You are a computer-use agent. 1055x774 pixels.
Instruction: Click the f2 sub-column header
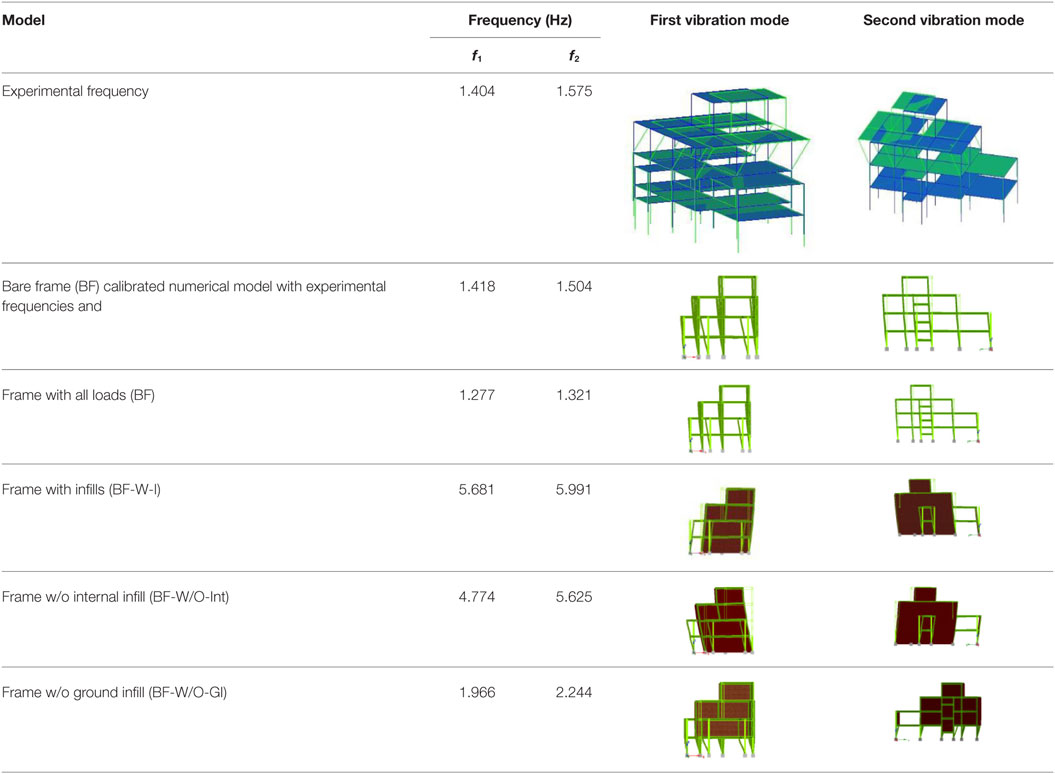574,57
